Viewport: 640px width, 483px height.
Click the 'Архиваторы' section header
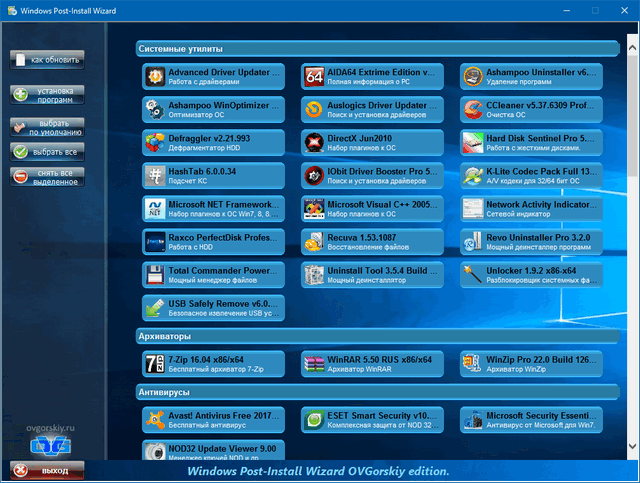click(x=167, y=335)
